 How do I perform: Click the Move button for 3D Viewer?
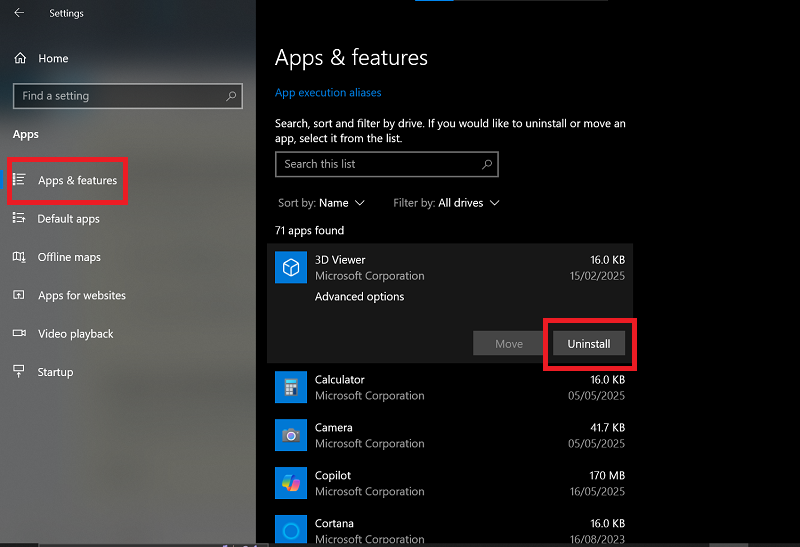(x=509, y=343)
